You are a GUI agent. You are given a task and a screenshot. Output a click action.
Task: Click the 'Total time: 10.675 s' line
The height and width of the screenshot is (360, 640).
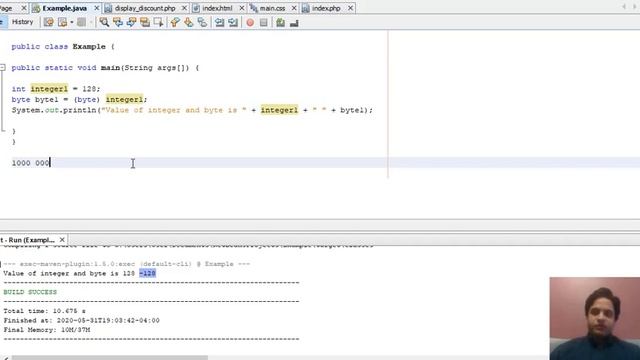(44, 311)
